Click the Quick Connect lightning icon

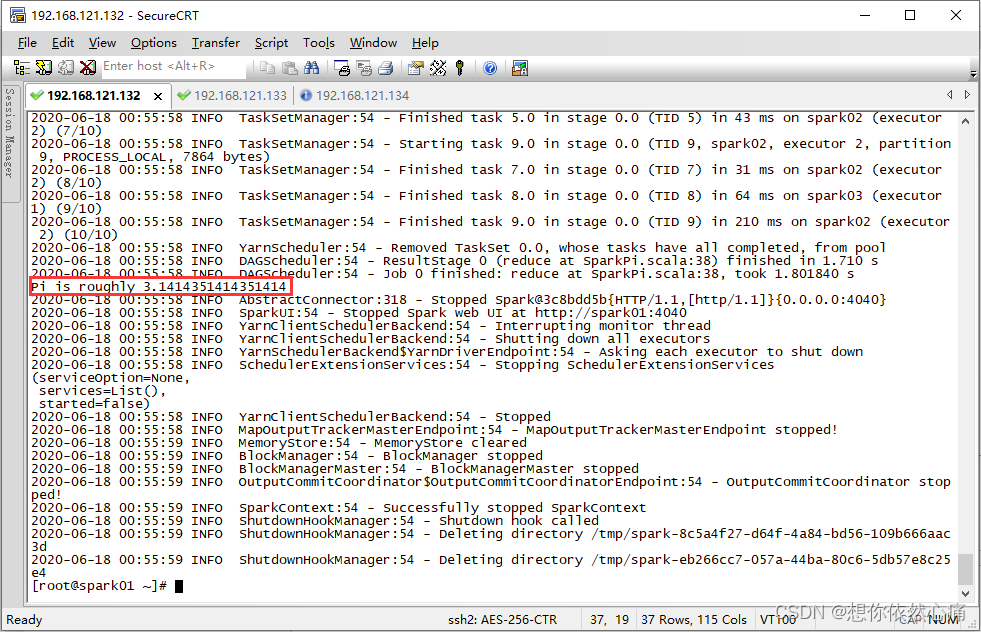44,68
